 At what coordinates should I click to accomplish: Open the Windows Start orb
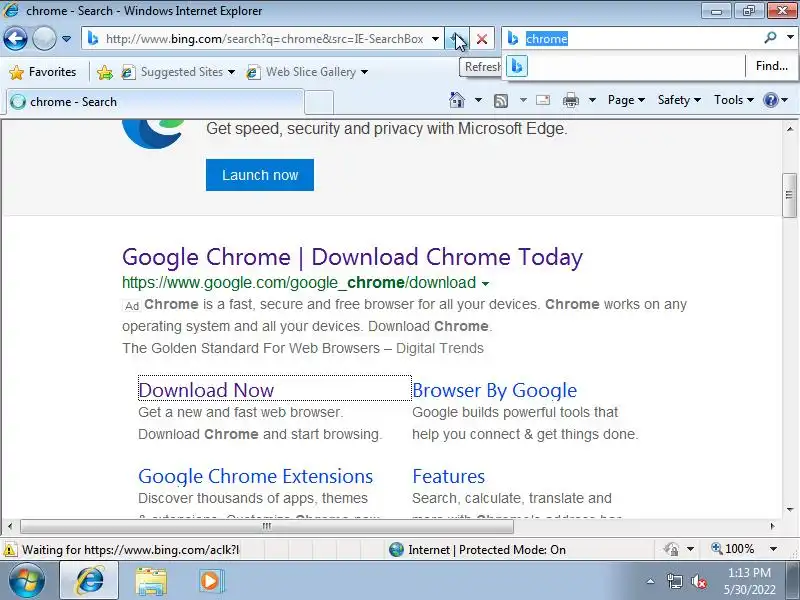tap(27, 581)
